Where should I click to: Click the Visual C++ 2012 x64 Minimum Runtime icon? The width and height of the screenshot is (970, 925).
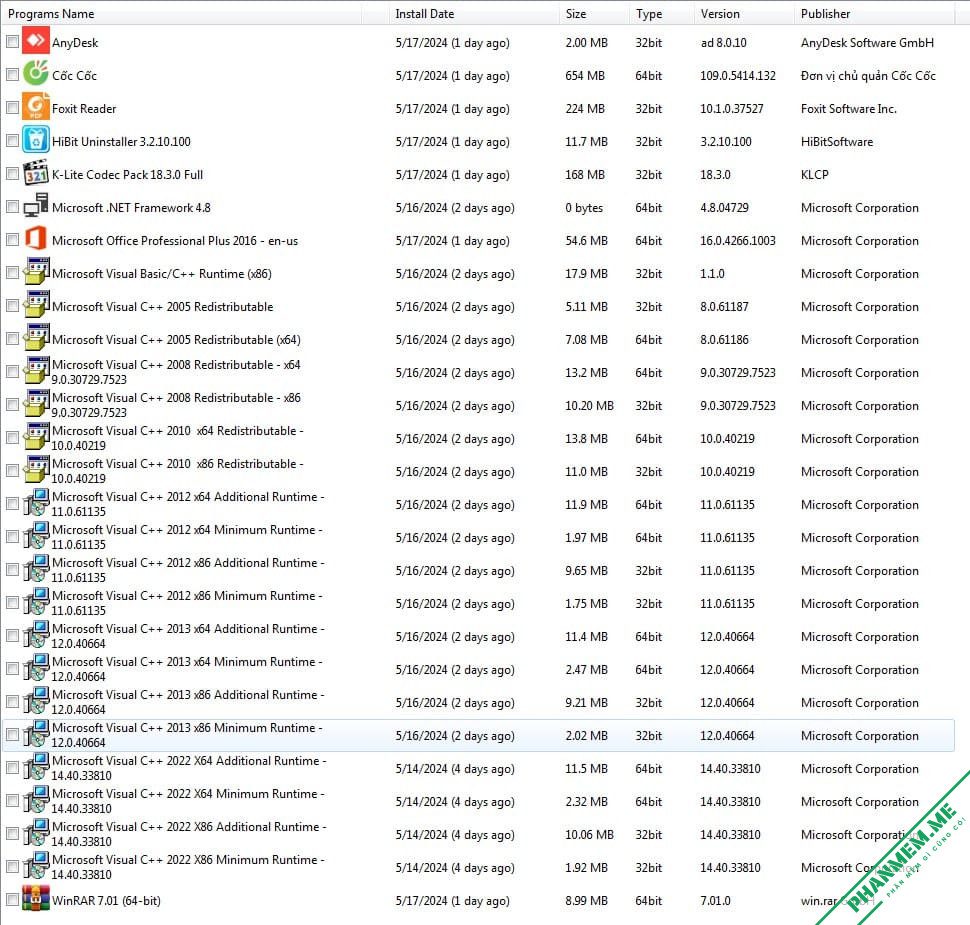(36, 536)
